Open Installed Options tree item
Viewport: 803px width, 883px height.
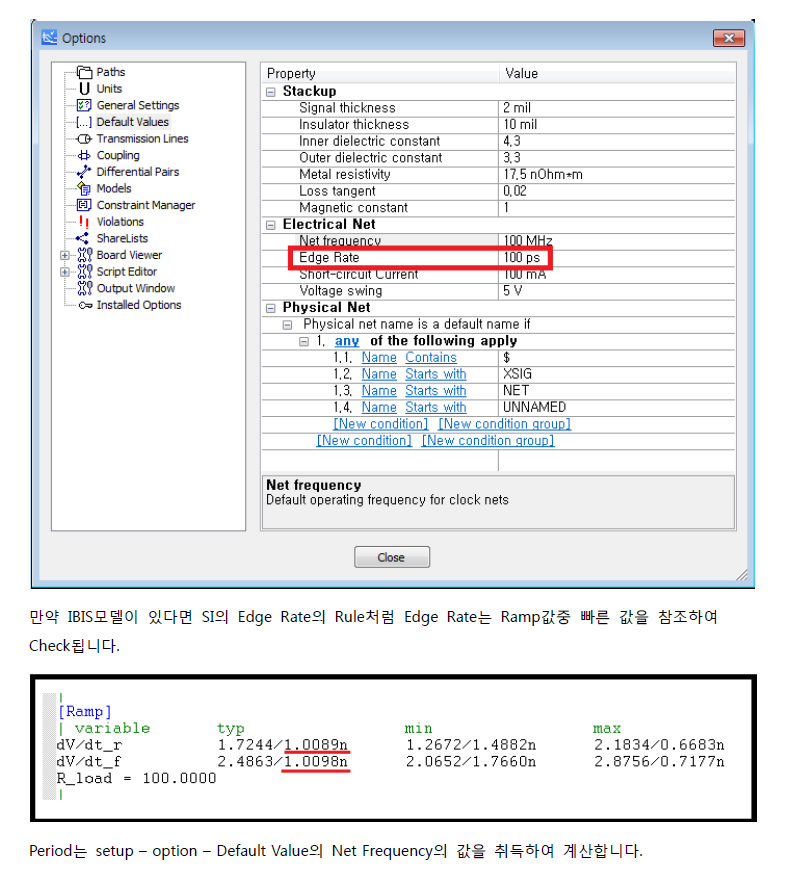pos(138,305)
